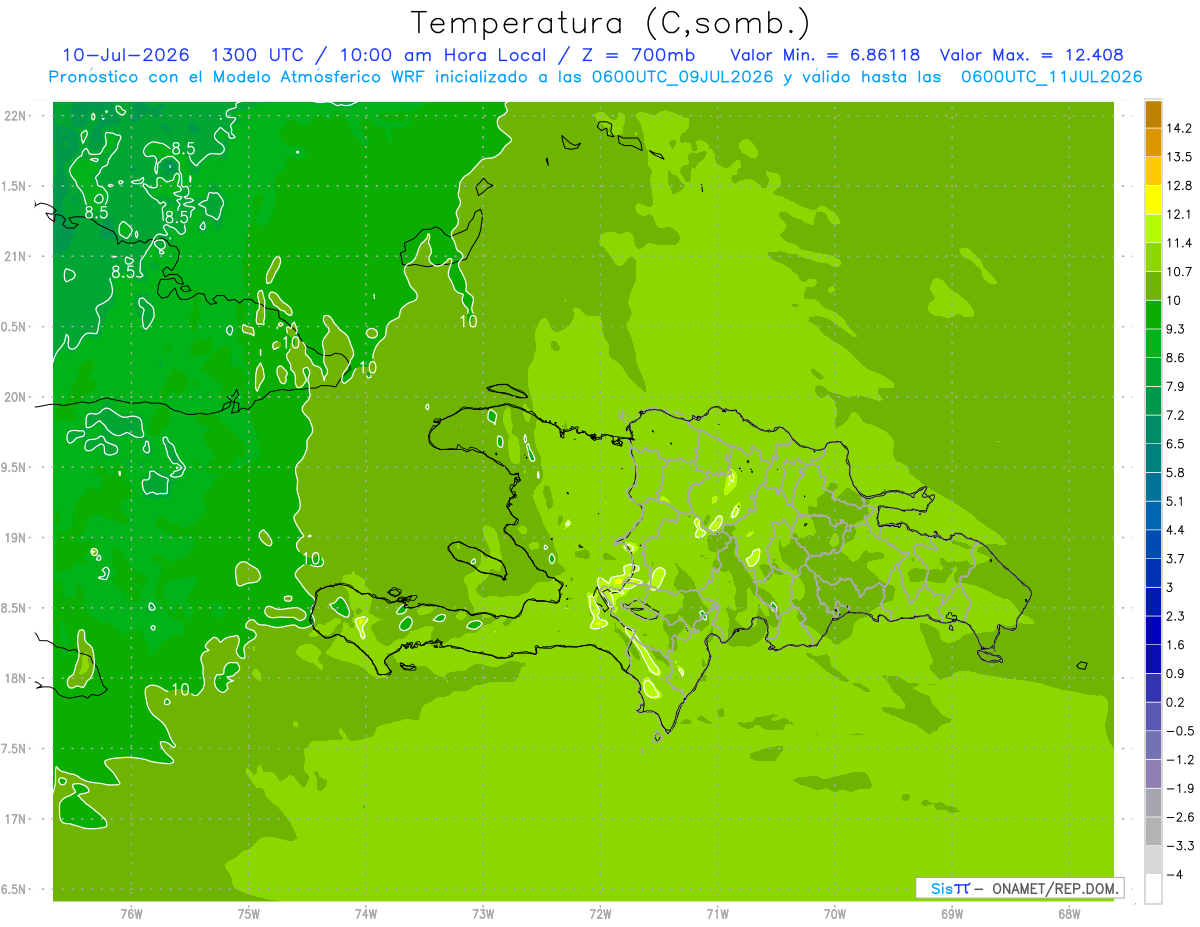Select the "Z = 700mb" level text
Screen dimensions: 1200x927
(x=639, y=55)
